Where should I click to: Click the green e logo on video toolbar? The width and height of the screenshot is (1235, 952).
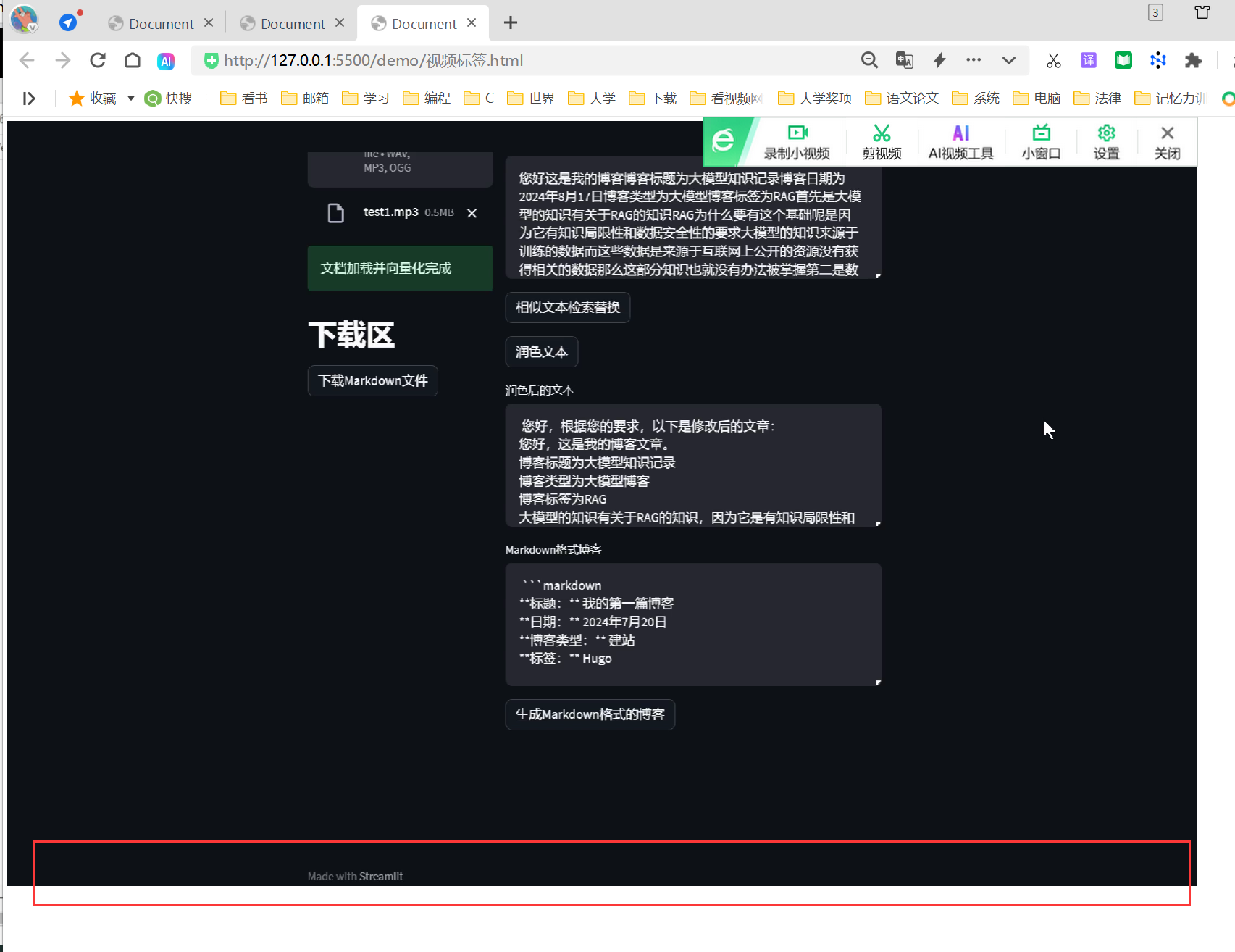[723, 141]
